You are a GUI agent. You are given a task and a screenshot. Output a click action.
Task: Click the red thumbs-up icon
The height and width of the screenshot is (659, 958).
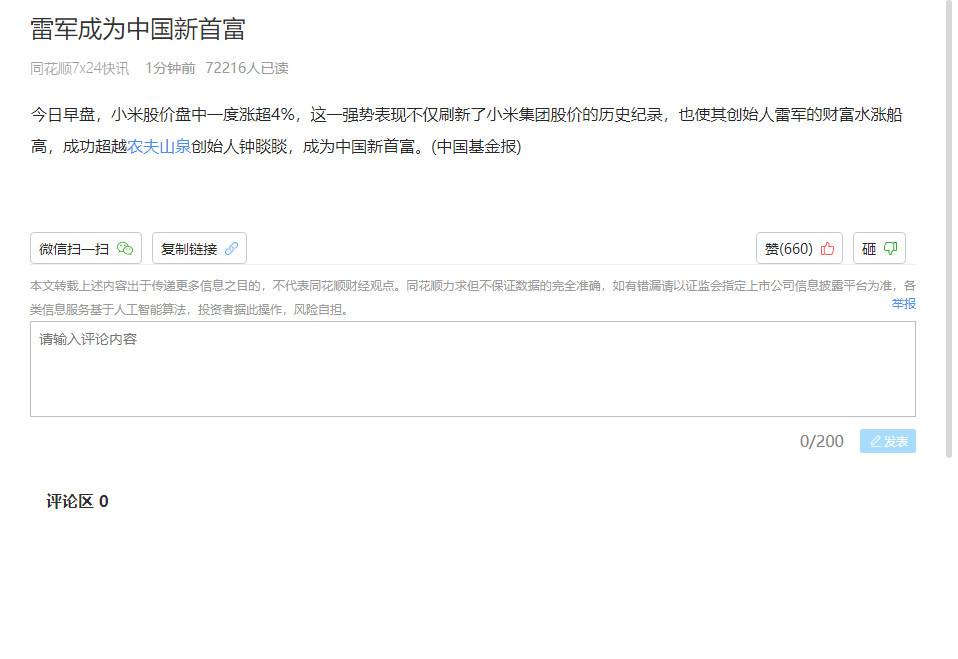827,249
